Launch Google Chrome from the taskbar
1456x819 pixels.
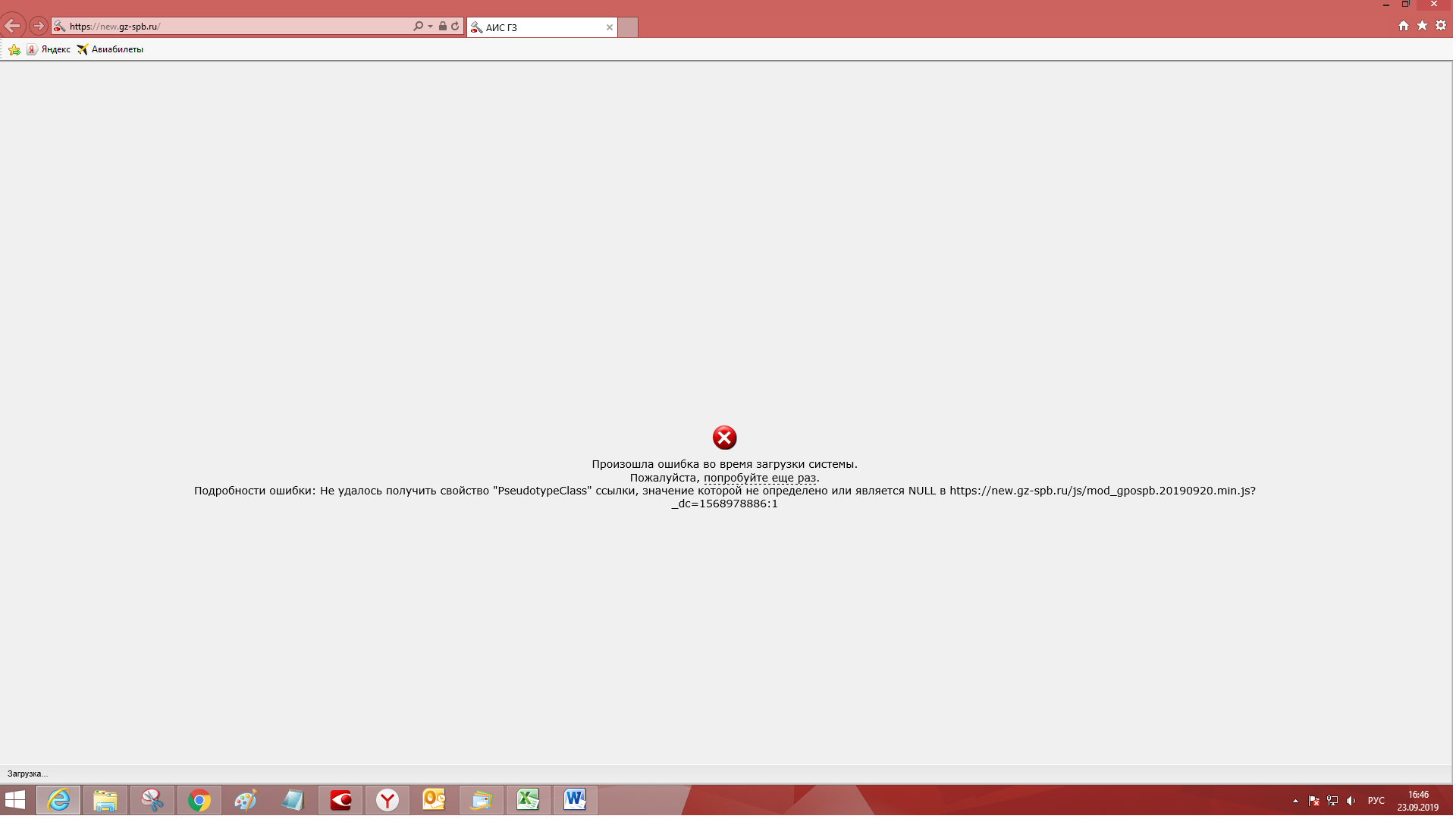coord(199,800)
